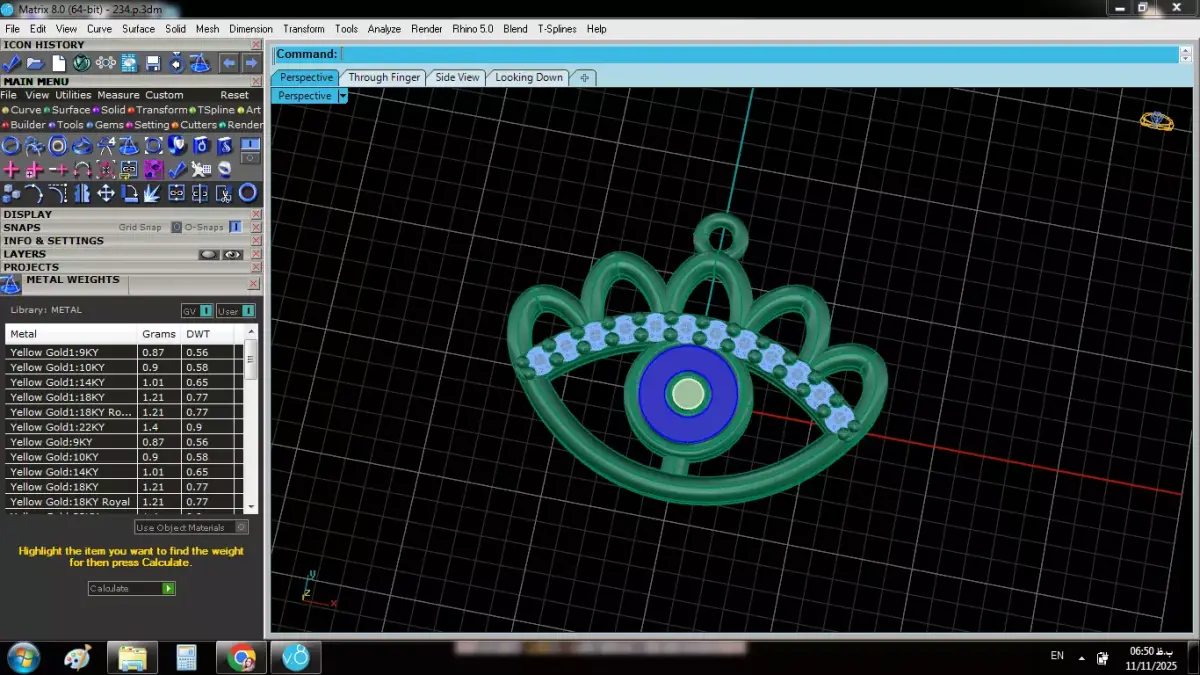Viewport: 1200px width, 675px height.
Task: Click the ring thumbnail in viewport corner
Action: click(x=1158, y=121)
